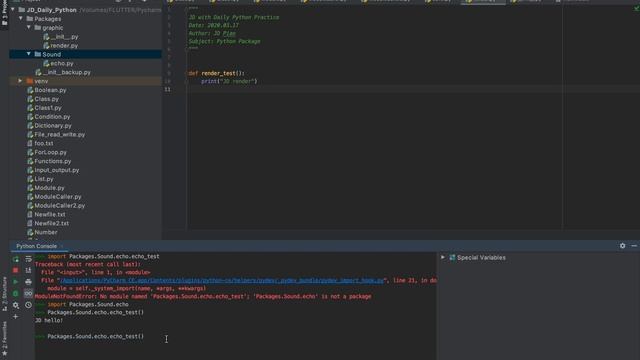Open the pydev_import_hook.py traceback link

(222, 280)
